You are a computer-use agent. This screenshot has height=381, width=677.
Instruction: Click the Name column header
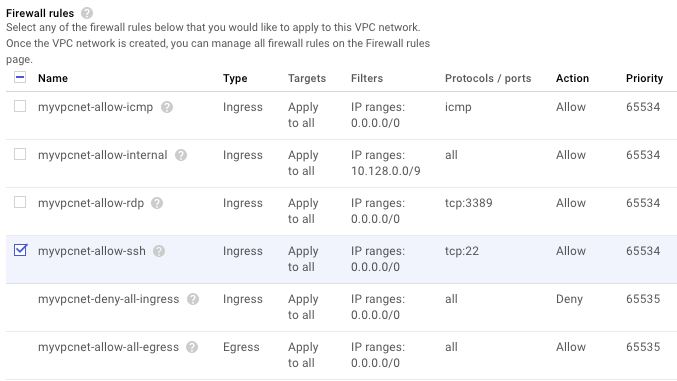pos(53,78)
